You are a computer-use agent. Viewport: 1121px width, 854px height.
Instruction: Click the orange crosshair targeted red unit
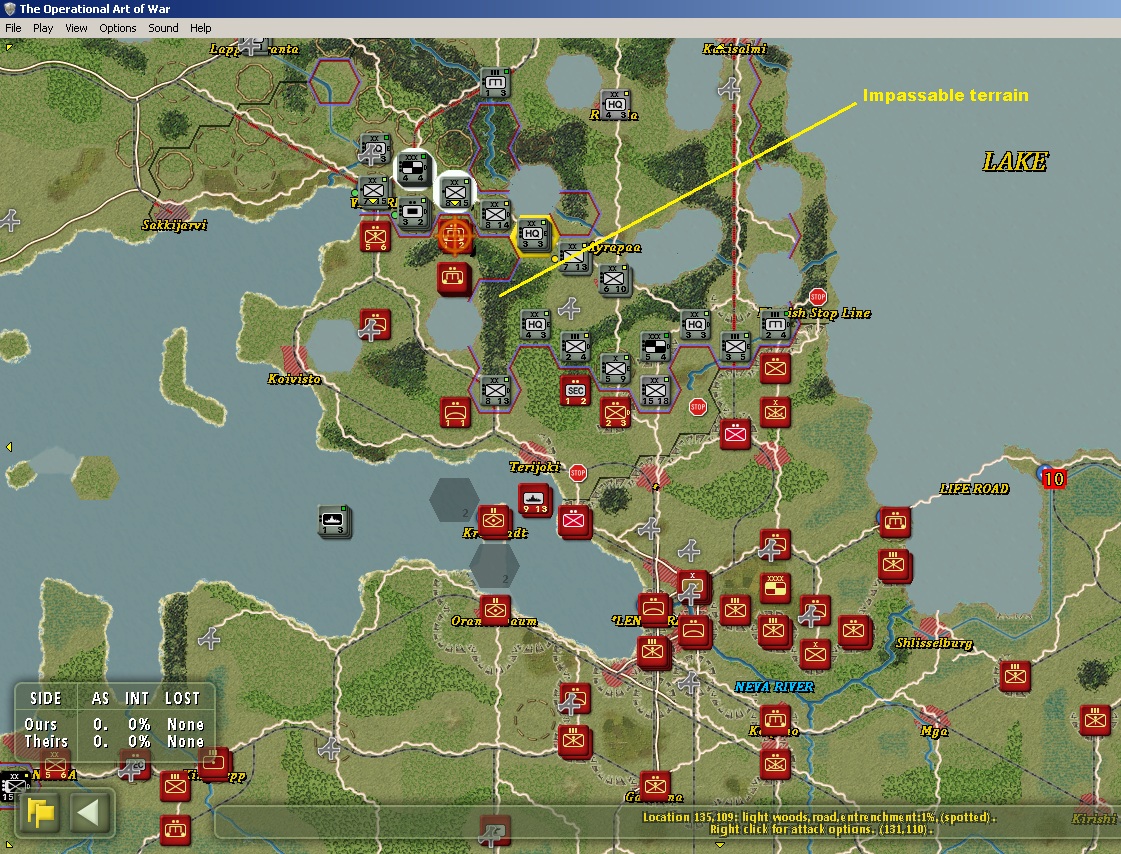454,235
